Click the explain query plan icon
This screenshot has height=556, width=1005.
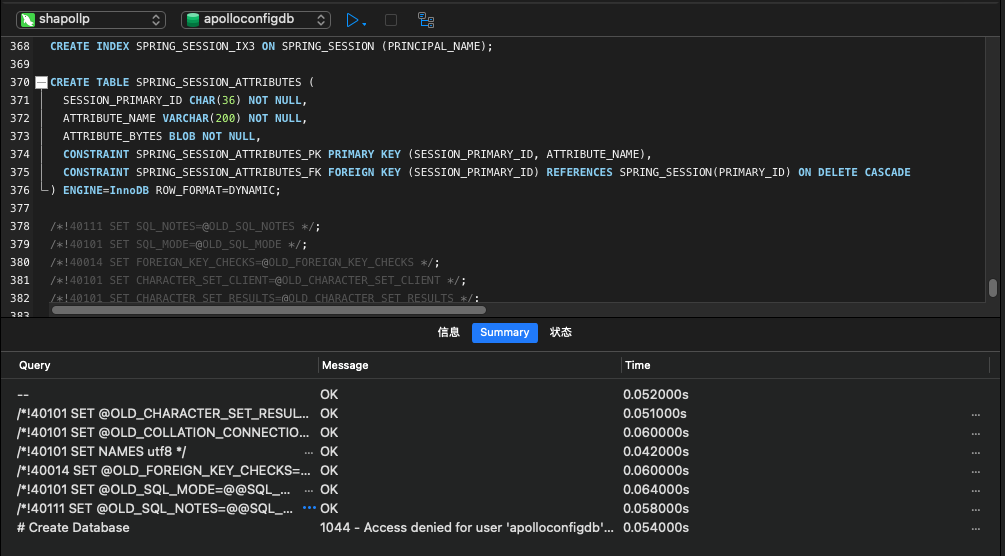(x=426, y=20)
